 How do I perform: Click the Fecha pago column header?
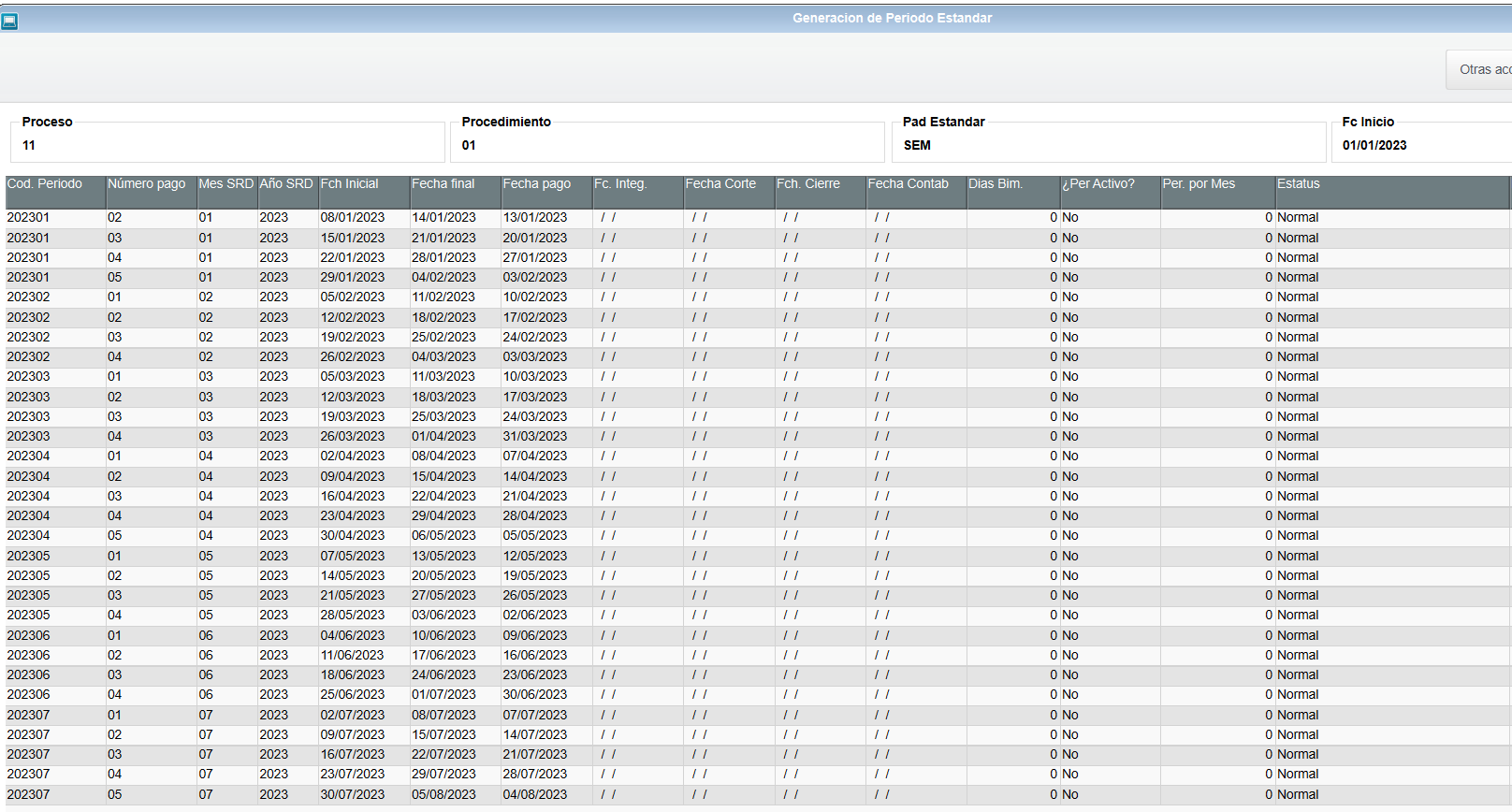(545, 192)
